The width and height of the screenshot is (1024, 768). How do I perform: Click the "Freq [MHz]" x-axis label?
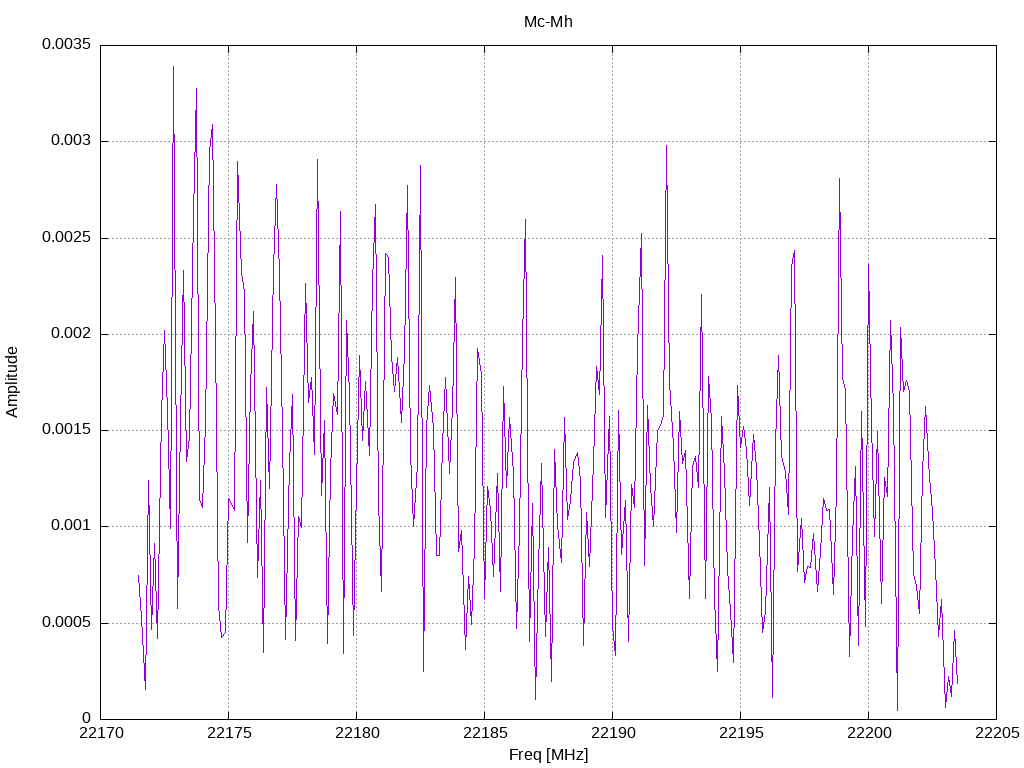pyautogui.click(x=548, y=755)
